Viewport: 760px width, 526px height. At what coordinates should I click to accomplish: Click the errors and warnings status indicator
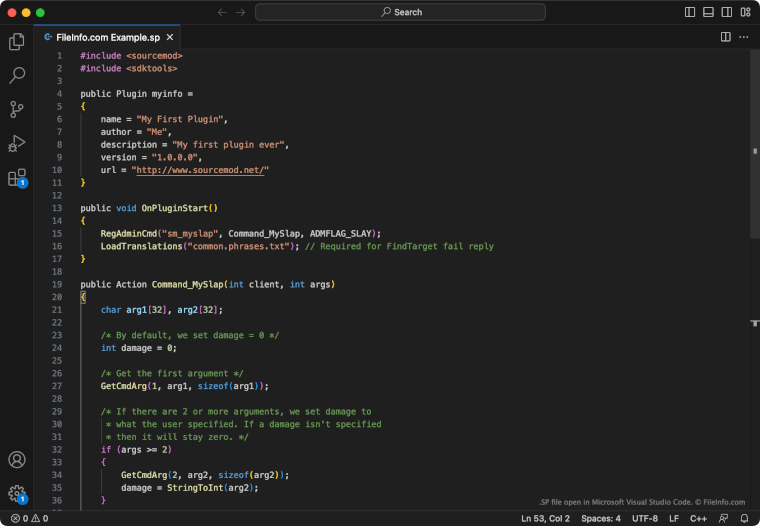(29, 519)
